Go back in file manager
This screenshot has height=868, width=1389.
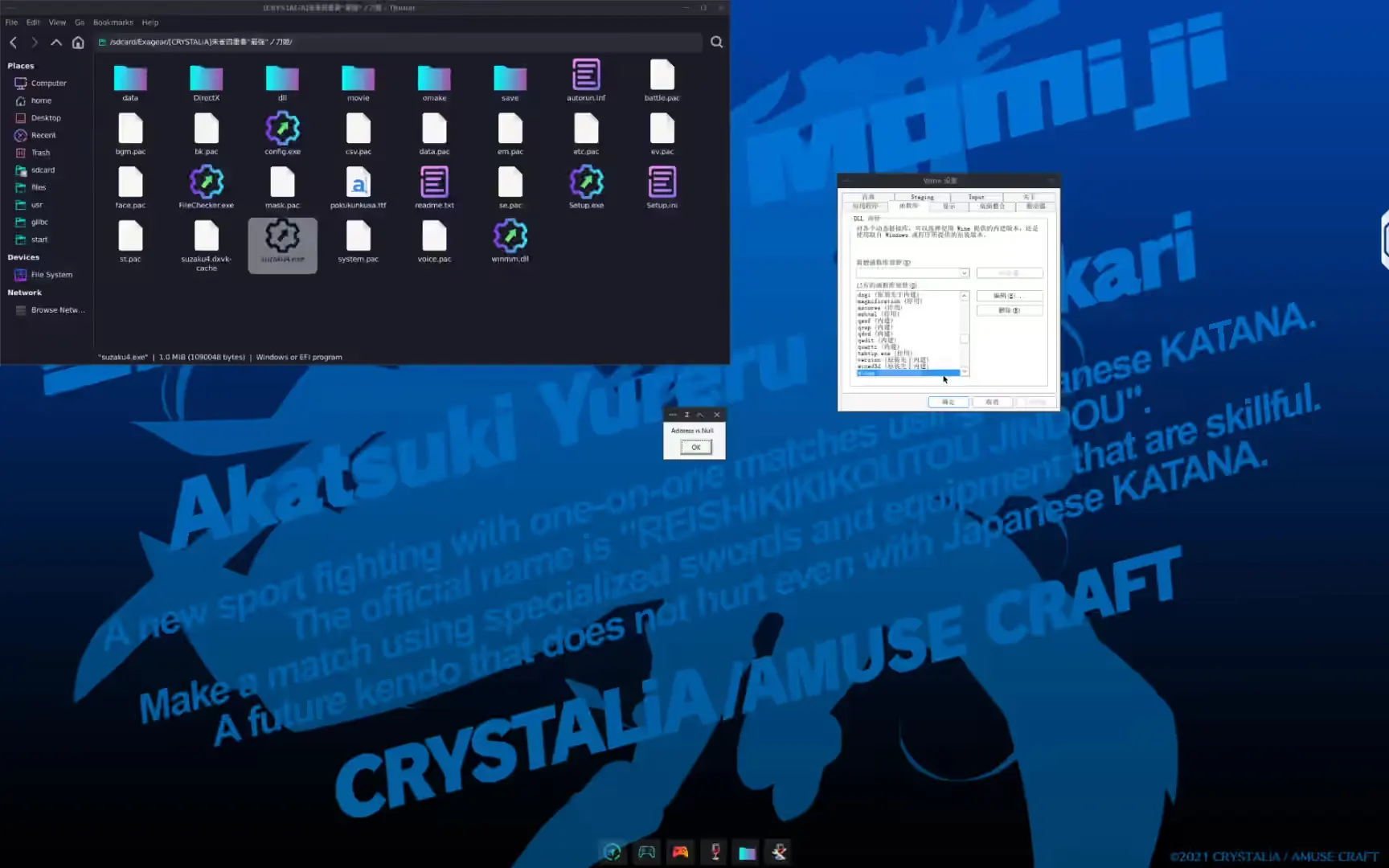(x=14, y=42)
